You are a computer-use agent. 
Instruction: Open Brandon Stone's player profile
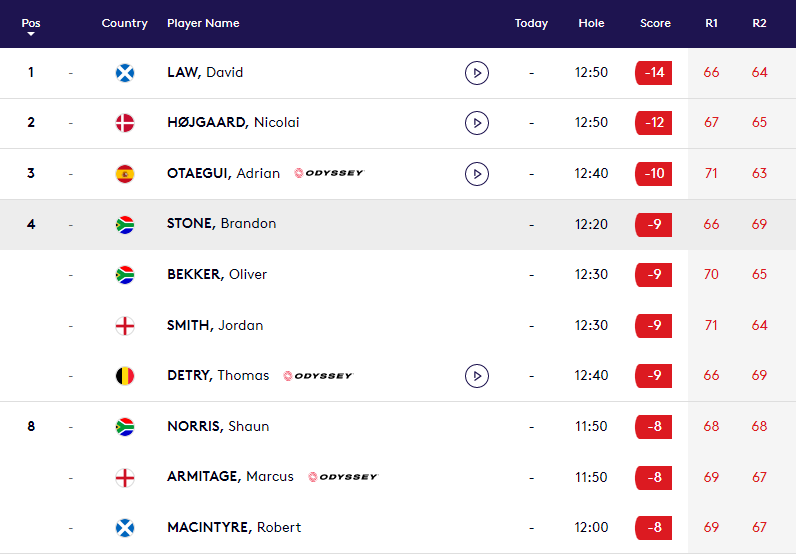(221, 223)
